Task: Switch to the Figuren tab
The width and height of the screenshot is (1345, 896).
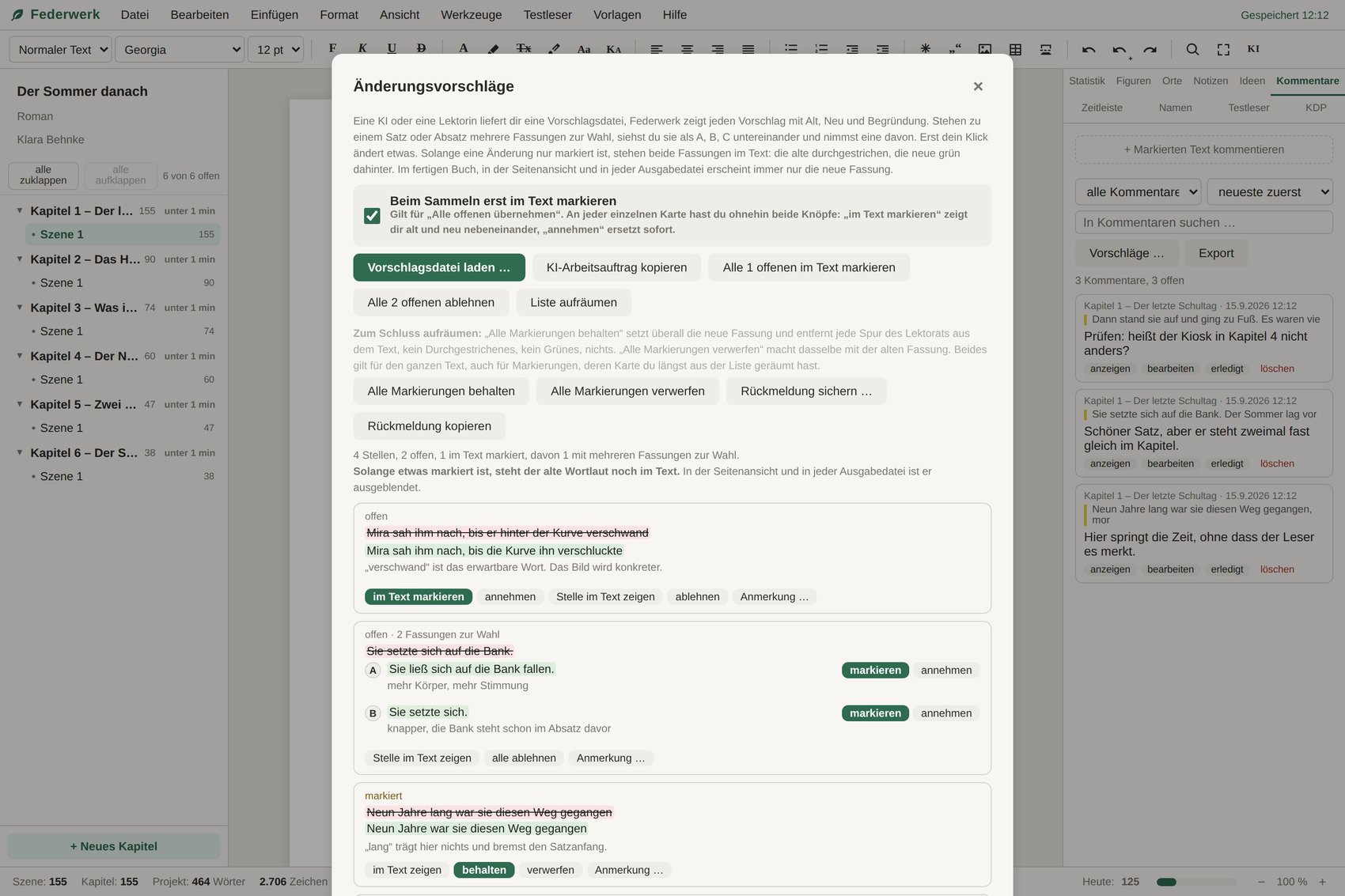Action: pyautogui.click(x=1134, y=81)
